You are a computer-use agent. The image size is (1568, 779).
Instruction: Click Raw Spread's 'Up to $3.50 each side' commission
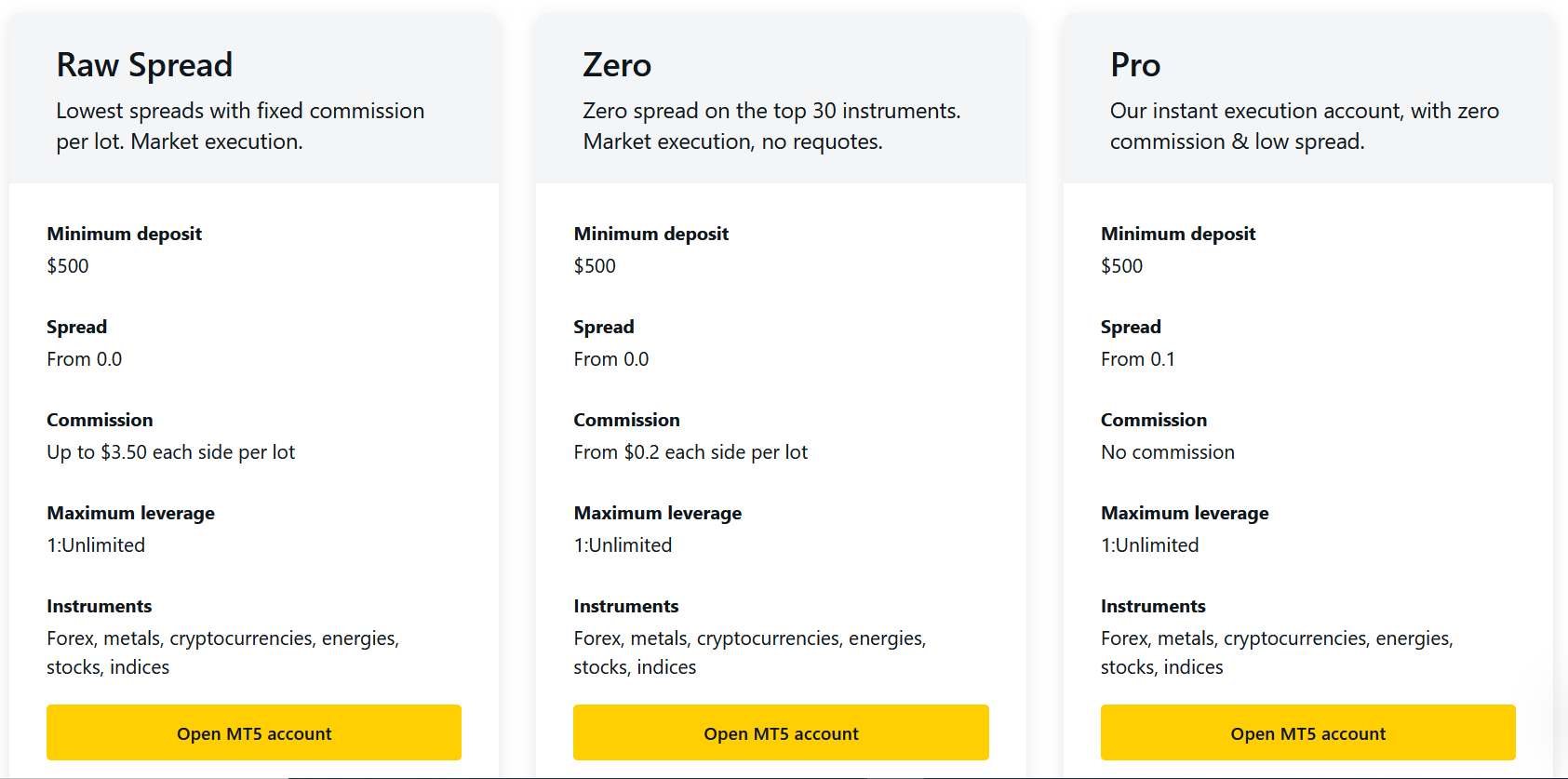click(170, 452)
